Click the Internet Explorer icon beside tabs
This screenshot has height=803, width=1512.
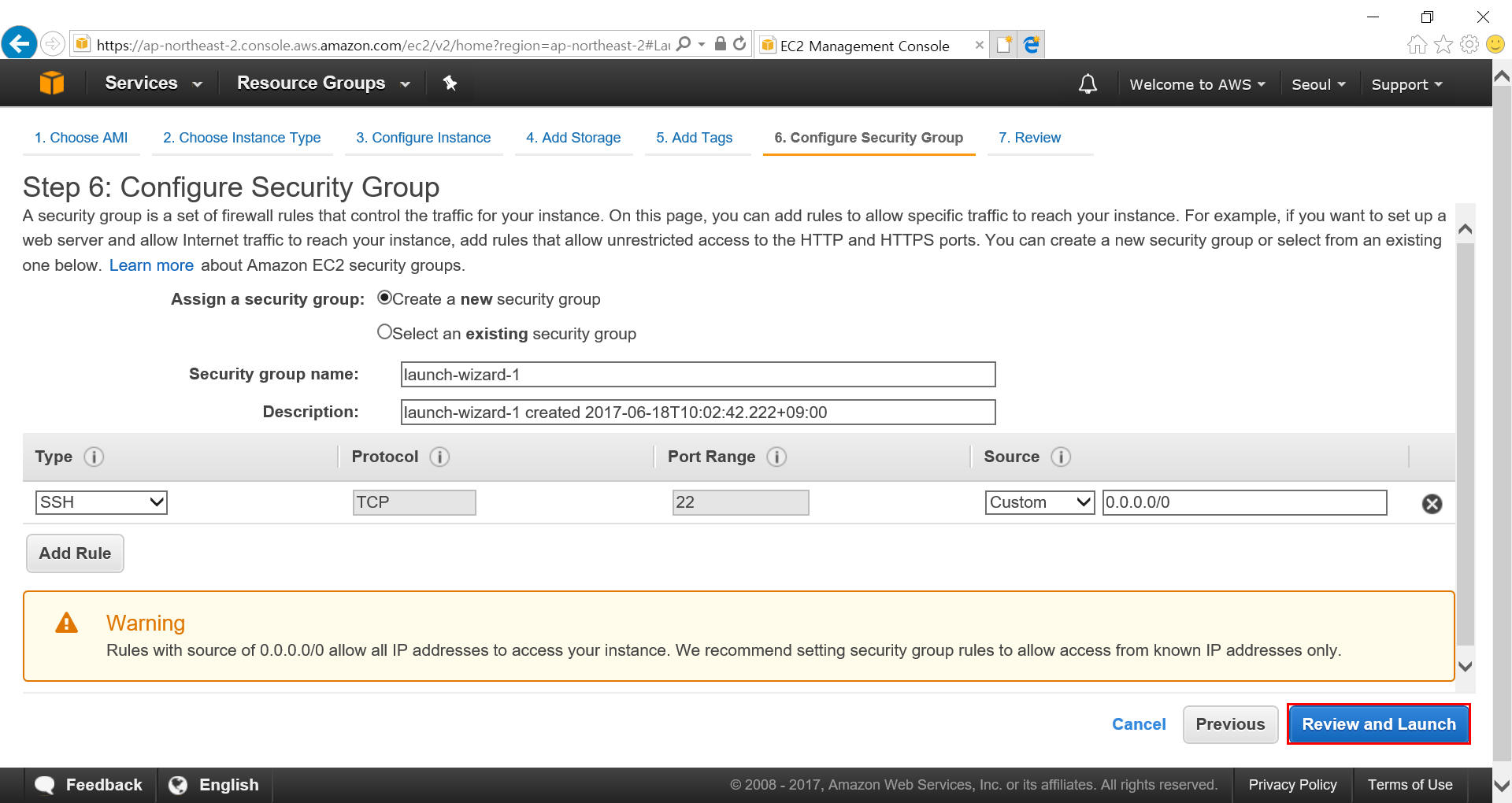click(1032, 45)
